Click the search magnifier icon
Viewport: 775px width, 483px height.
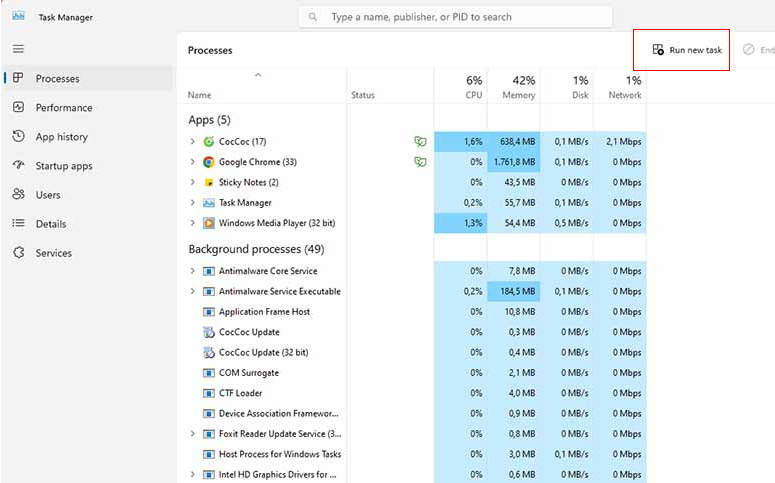pos(314,17)
